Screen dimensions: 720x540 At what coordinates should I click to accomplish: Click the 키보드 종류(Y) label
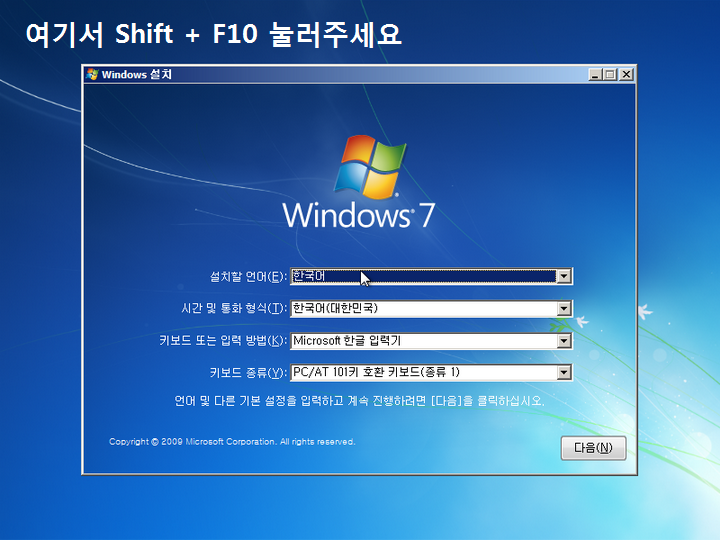point(248,372)
